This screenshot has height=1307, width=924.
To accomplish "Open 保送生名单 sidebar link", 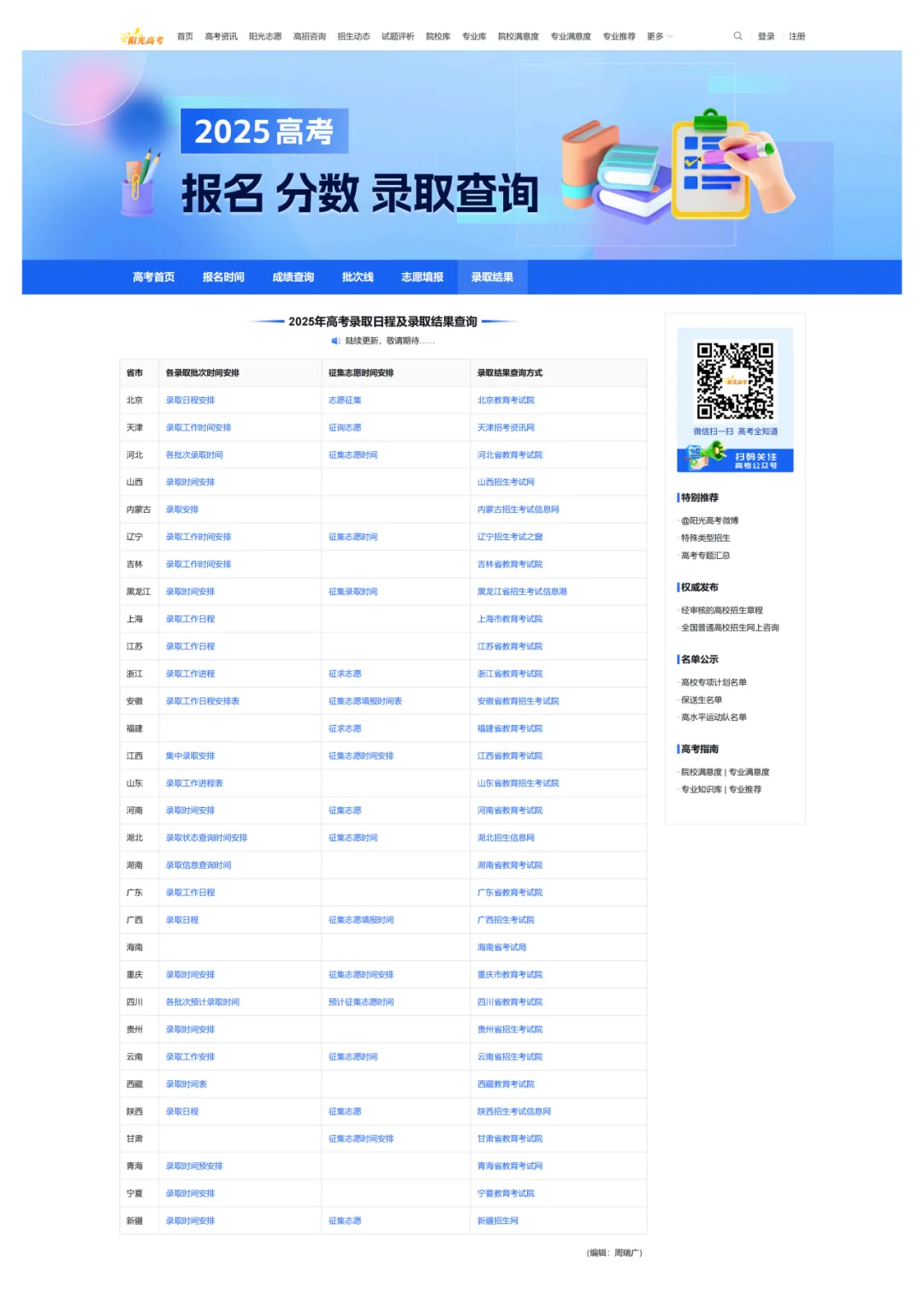I will [702, 700].
